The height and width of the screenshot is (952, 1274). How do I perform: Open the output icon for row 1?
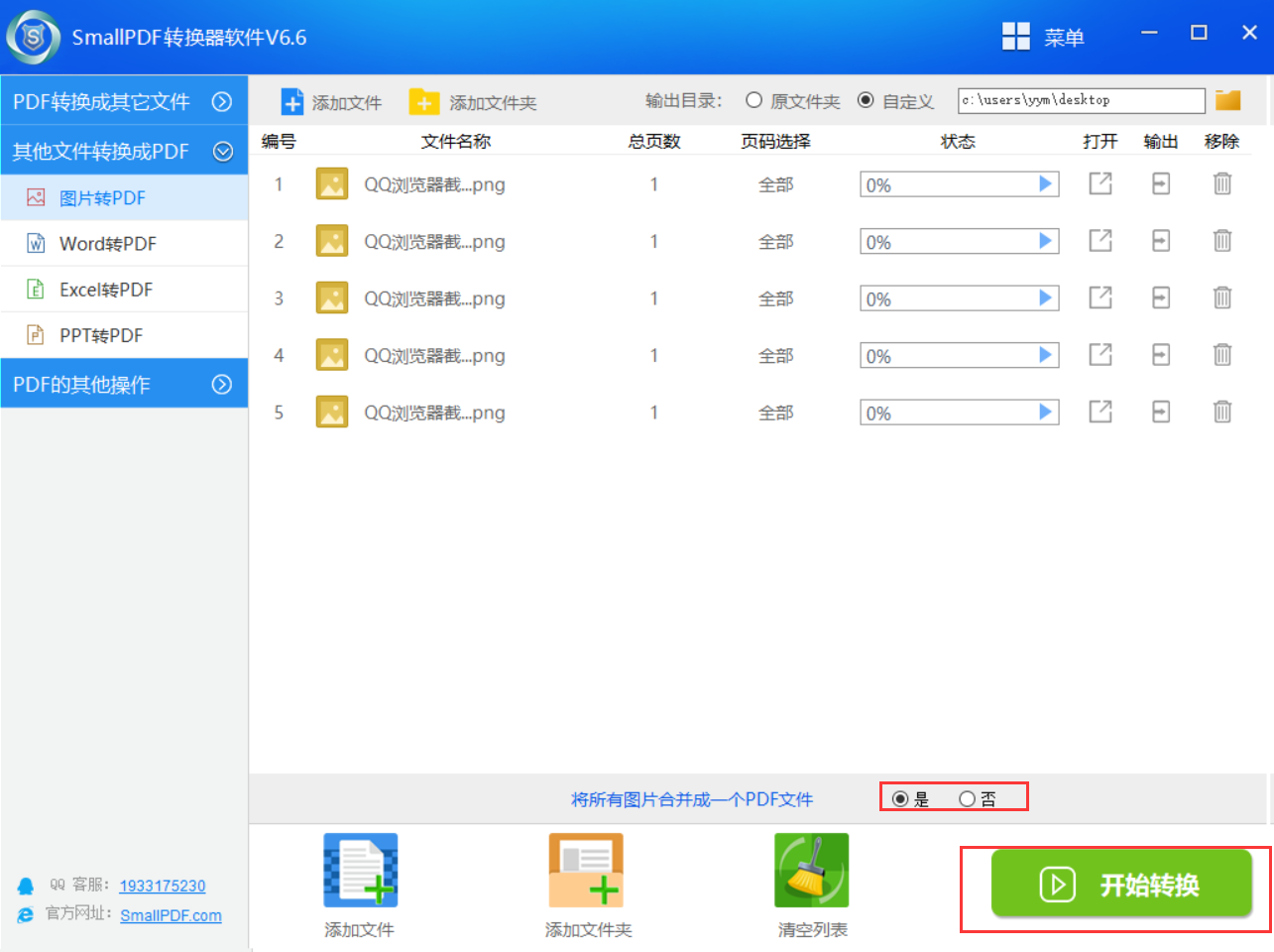[x=1161, y=183]
